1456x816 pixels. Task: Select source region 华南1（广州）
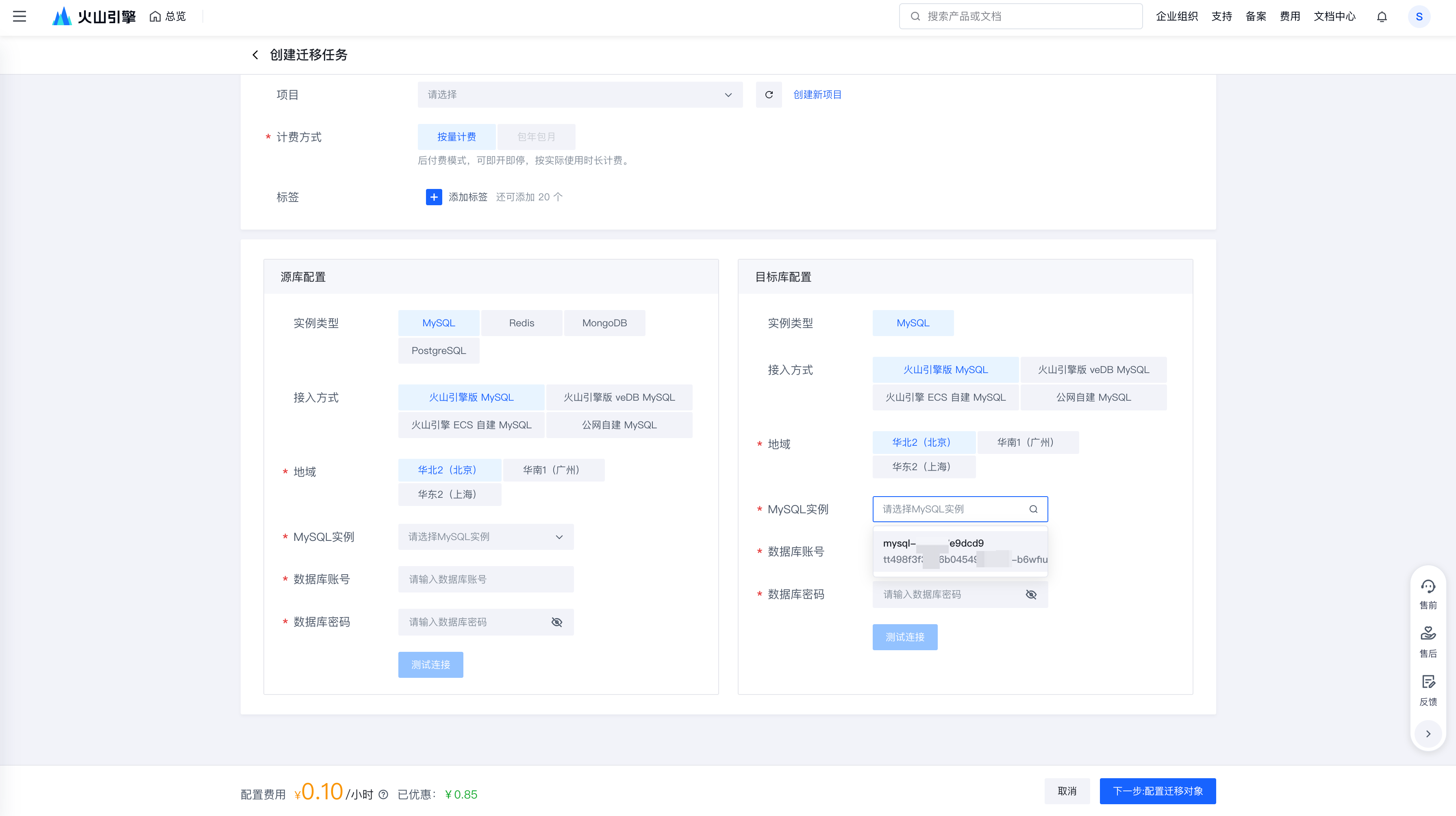pos(553,470)
